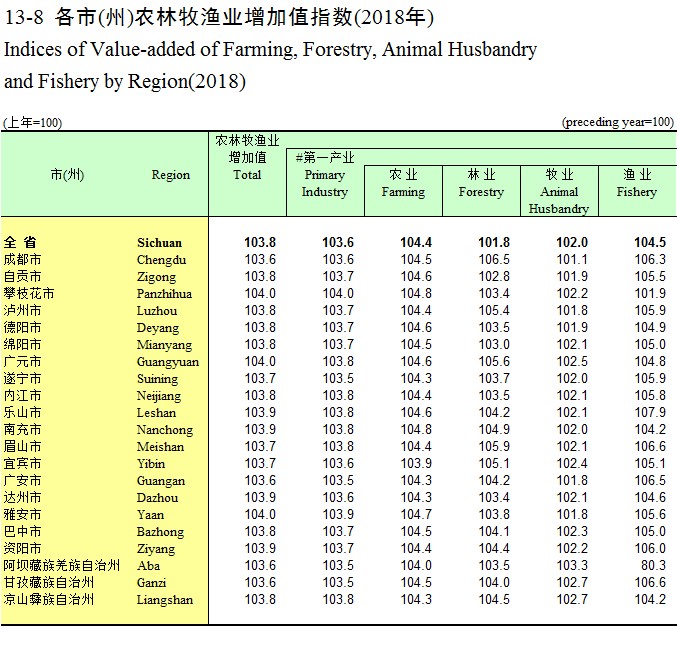Image resolution: width=677 pixels, height=664 pixels.
Task: Click the Mianyang Forestry value 103.0
Action: (494, 345)
